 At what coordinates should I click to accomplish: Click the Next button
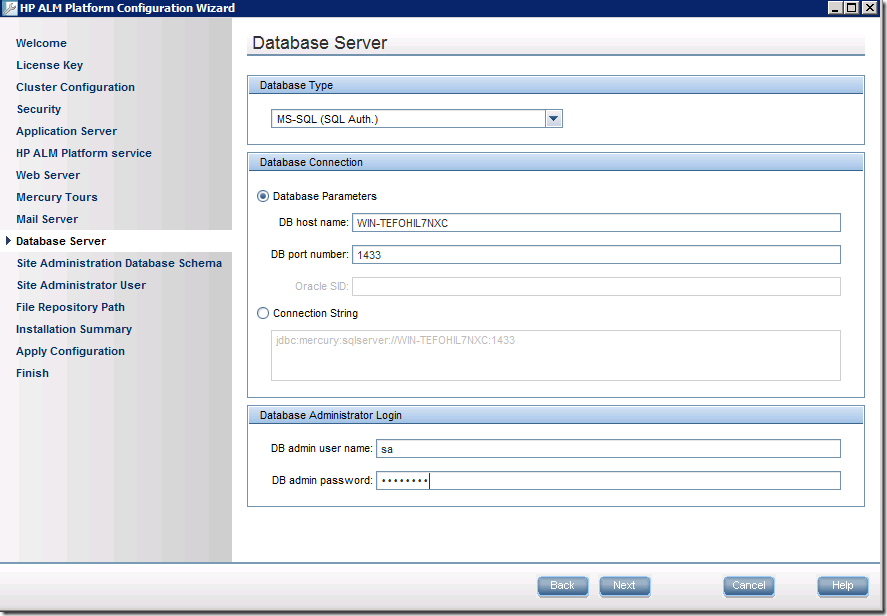tap(625, 586)
